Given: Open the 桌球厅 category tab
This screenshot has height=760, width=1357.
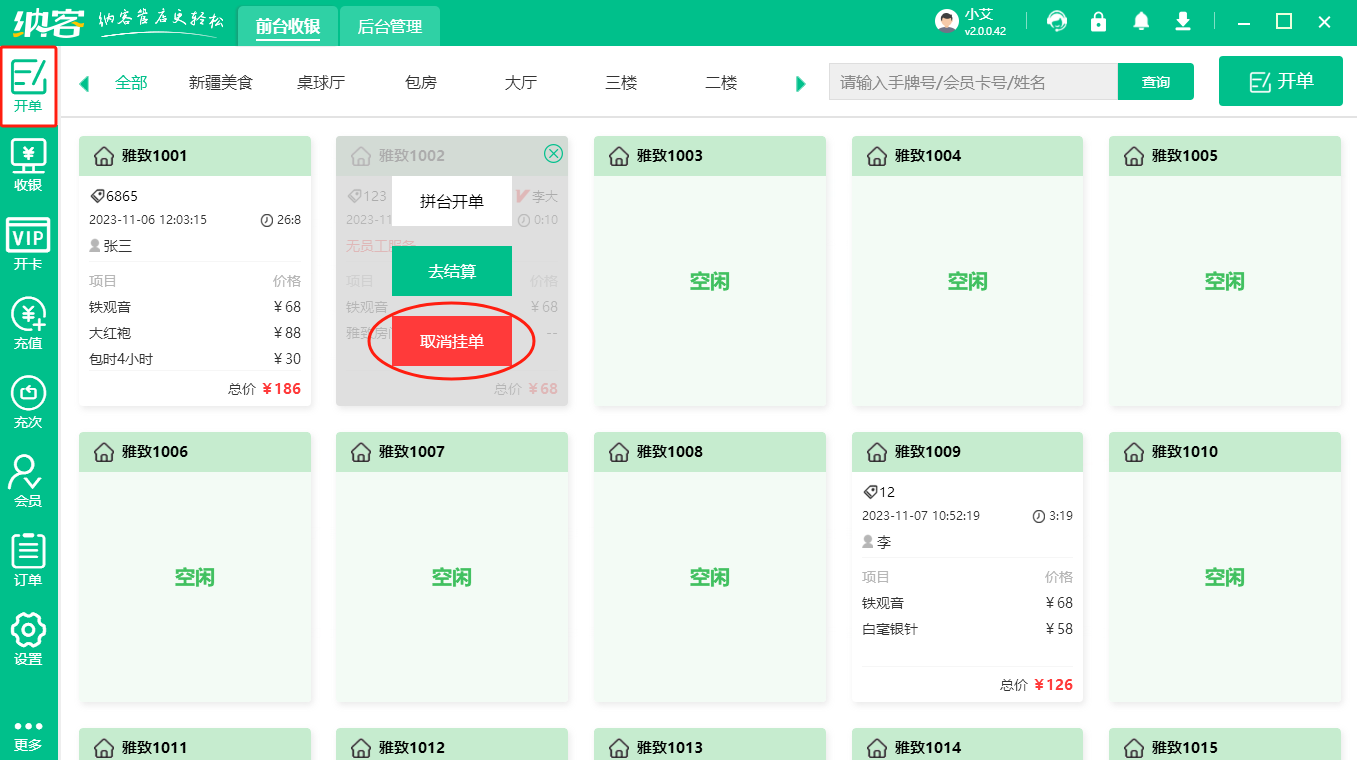Looking at the screenshot, I should click(x=321, y=83).
